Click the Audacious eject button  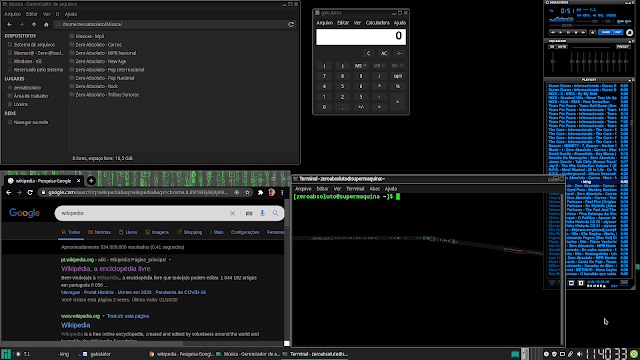tap(592, 32)
